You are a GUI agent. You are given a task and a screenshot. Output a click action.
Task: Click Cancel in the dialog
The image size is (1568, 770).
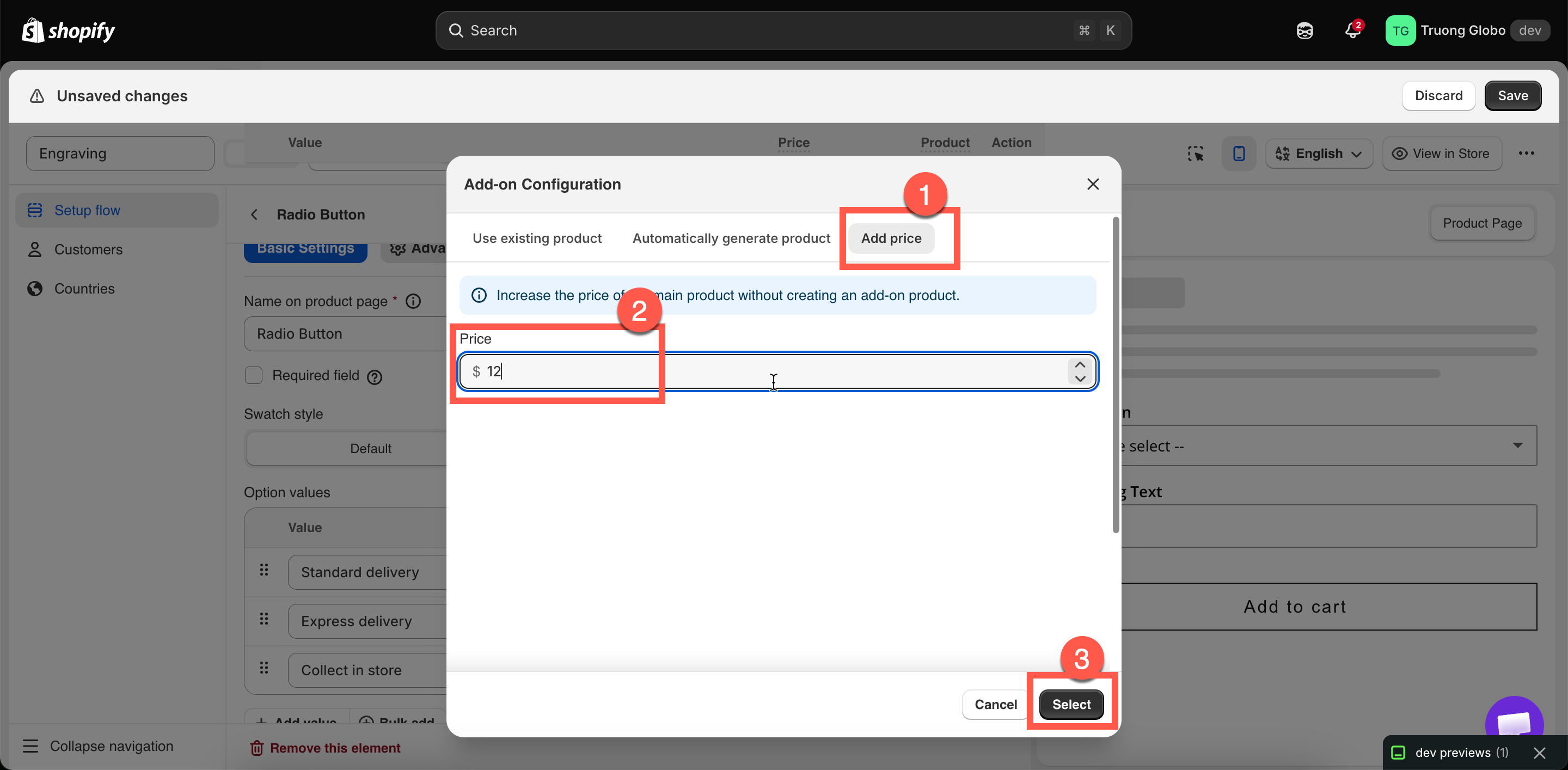995,705
